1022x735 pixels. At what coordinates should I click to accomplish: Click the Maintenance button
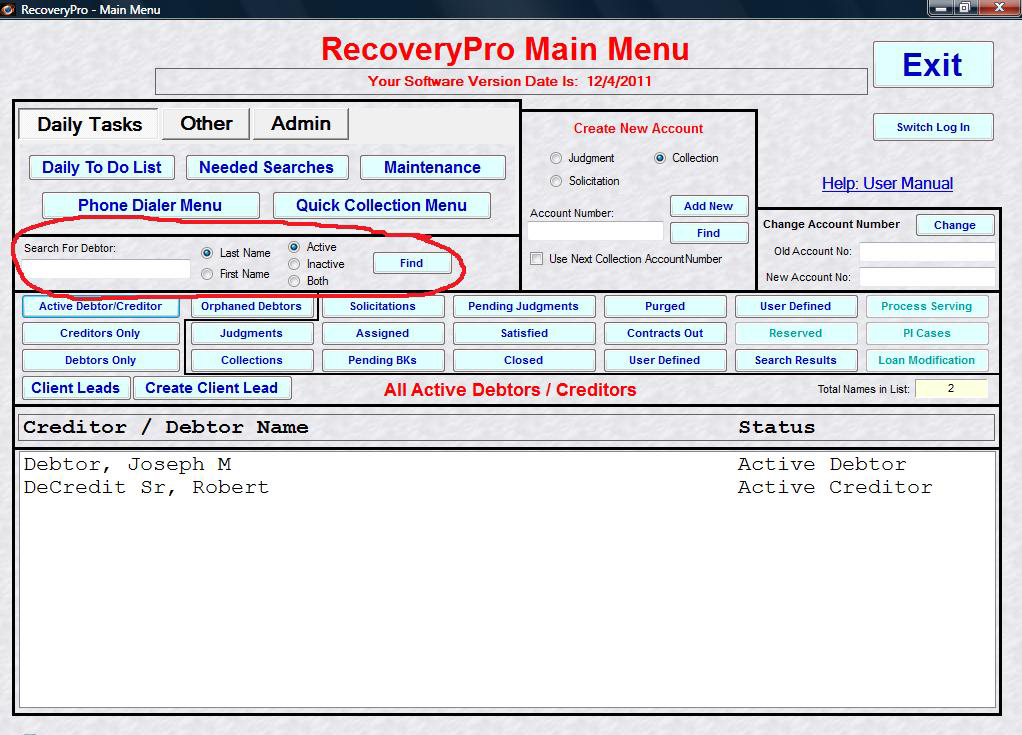432,167
